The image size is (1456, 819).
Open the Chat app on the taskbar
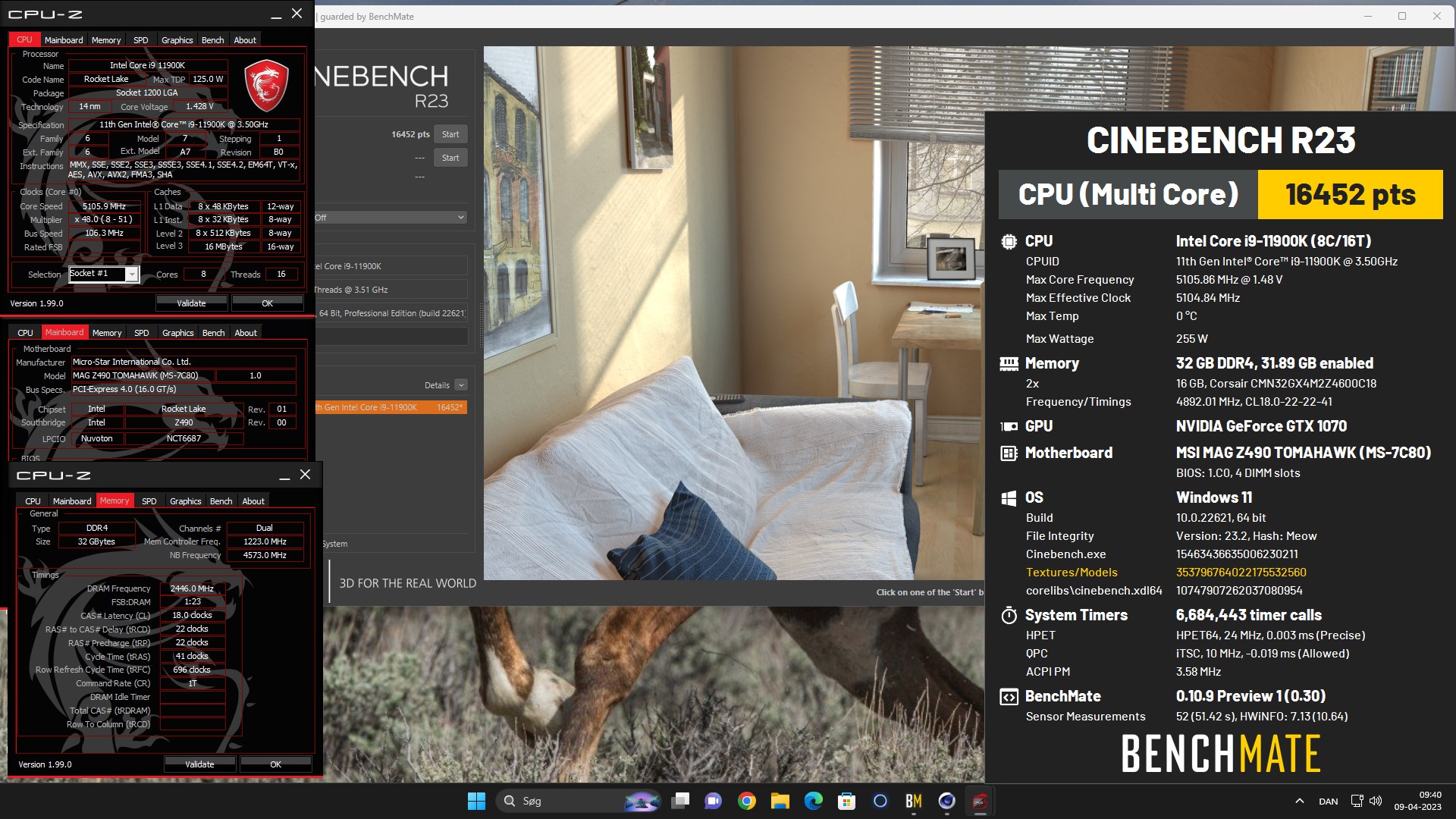[x=714, y=801]
